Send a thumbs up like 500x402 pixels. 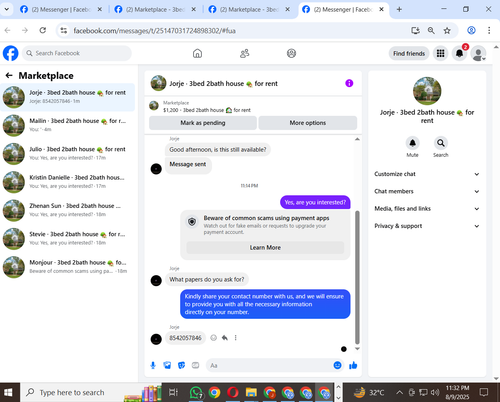[353, 365]
